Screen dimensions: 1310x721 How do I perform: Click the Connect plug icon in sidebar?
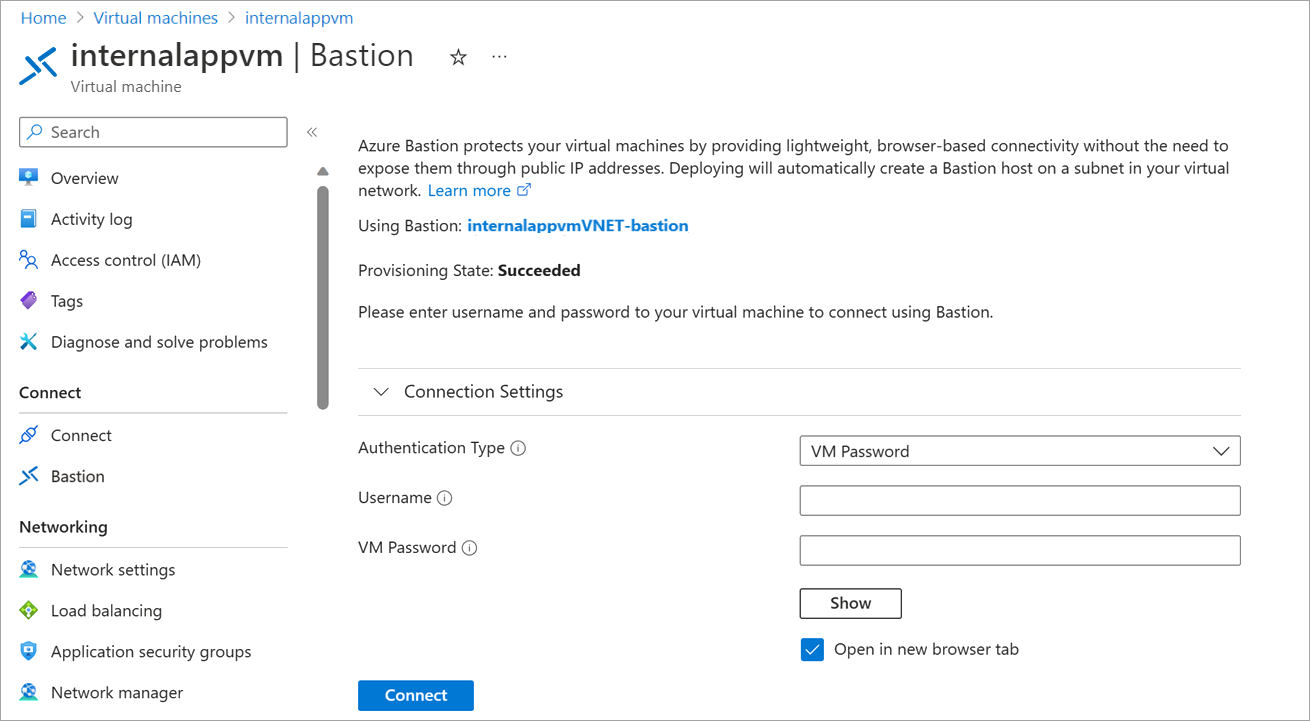click(29, 435)
